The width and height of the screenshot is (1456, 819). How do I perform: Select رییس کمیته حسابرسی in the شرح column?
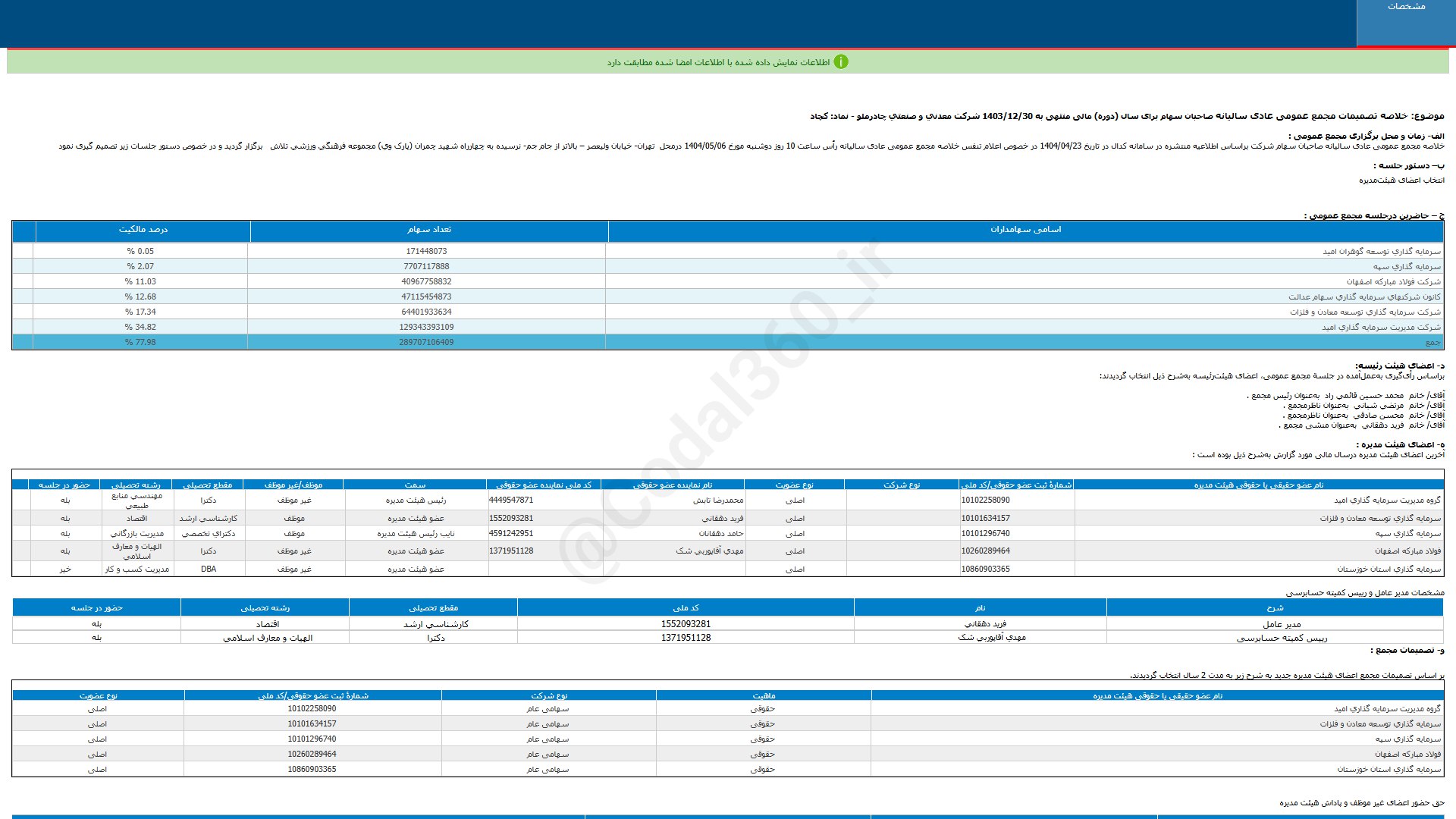click(x=1282, y=639)
